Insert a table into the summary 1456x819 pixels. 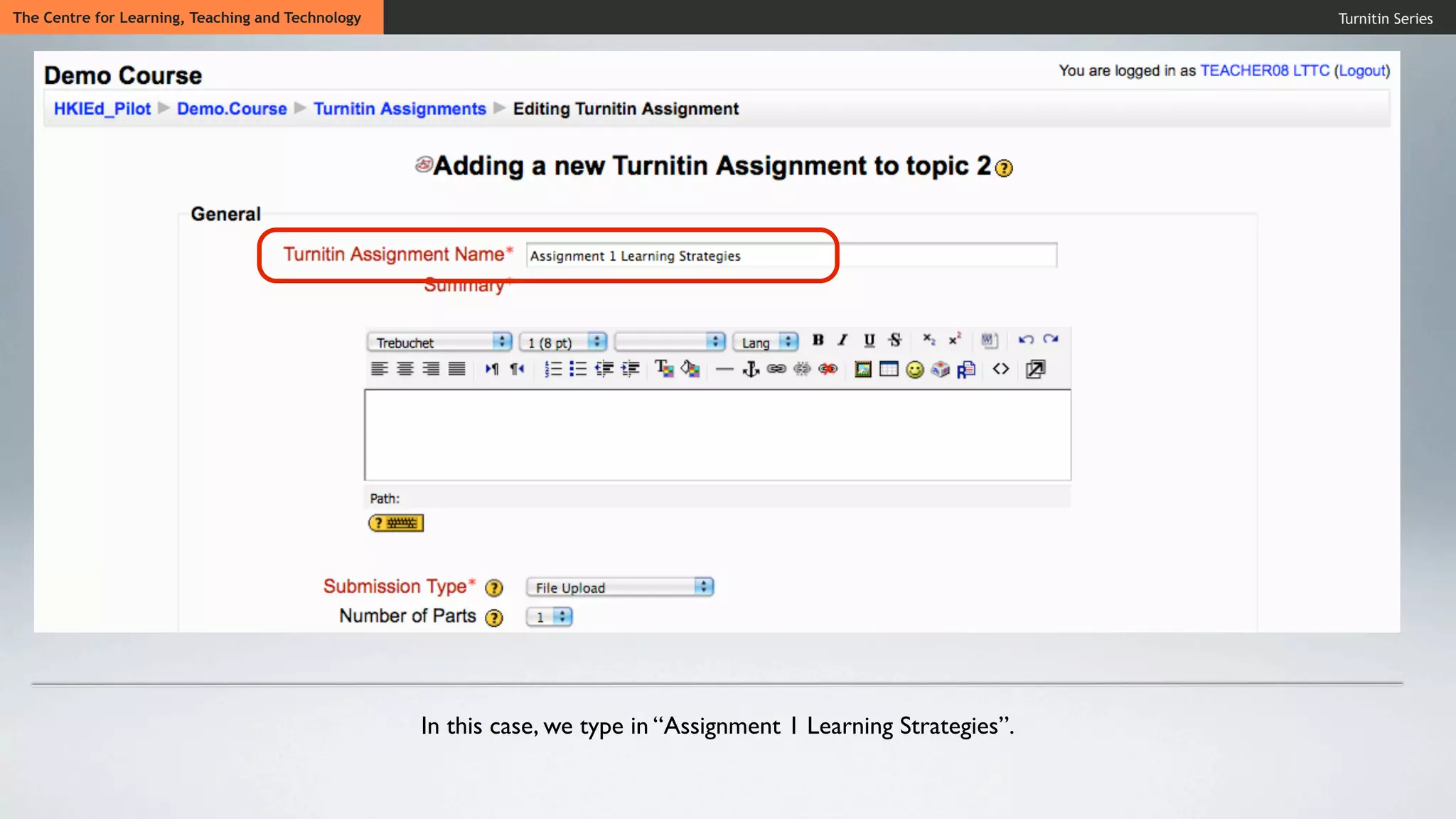coord(889,369)
